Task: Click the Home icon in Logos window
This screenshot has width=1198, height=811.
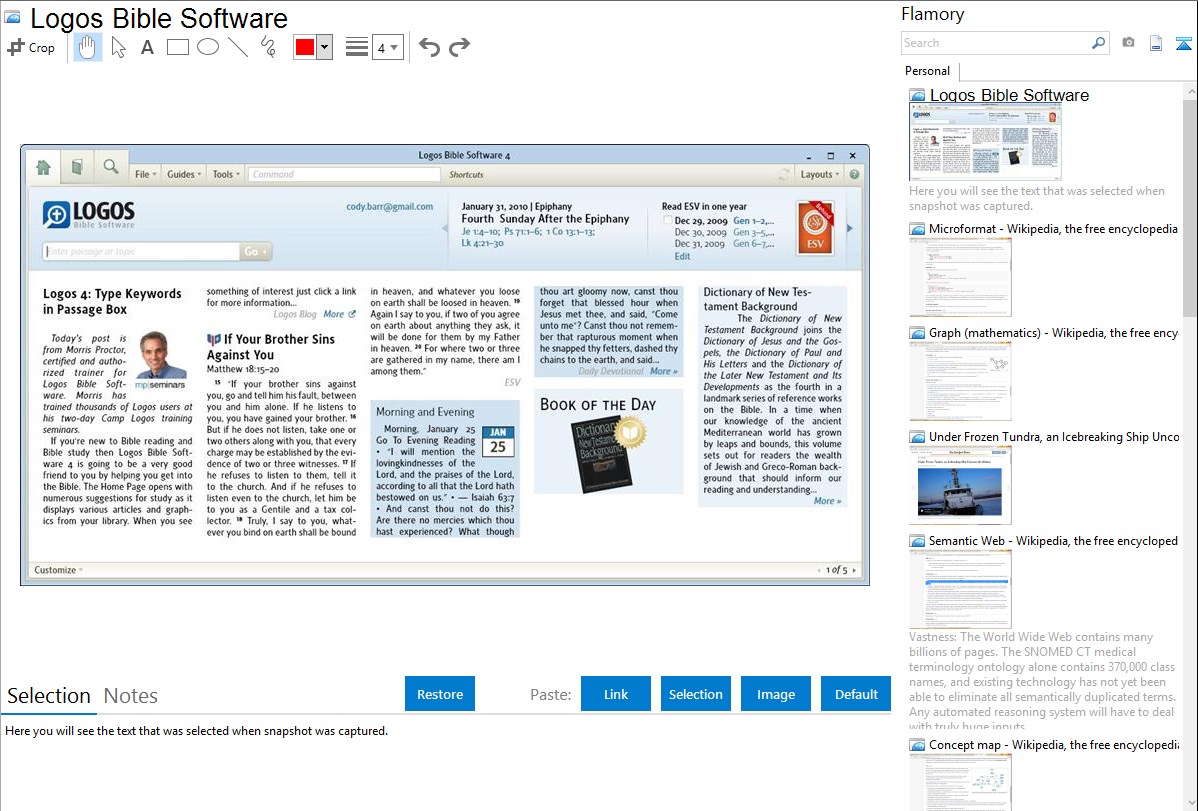Action: [44, 167]
